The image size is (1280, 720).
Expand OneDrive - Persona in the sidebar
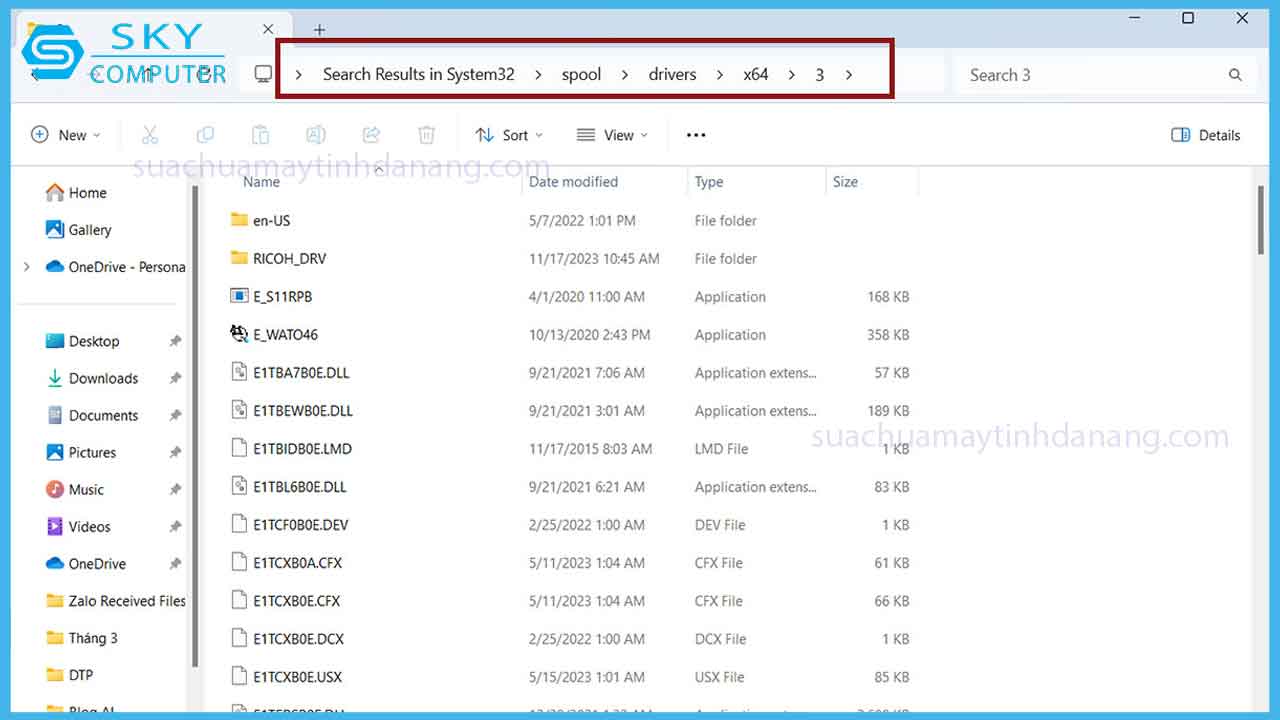pos(27,267)
